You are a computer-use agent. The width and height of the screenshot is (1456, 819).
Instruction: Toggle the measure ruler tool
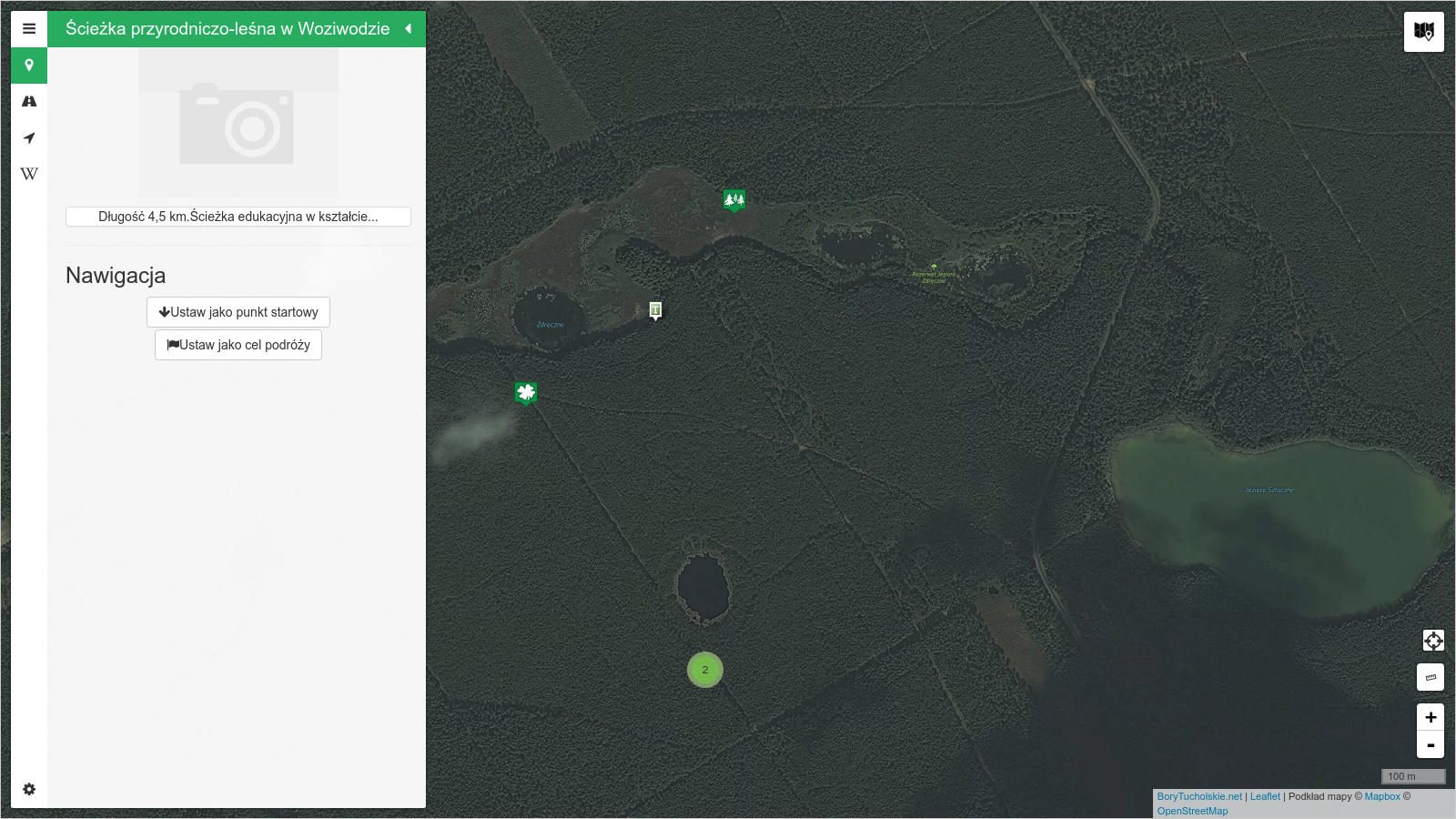point(1431,677)
